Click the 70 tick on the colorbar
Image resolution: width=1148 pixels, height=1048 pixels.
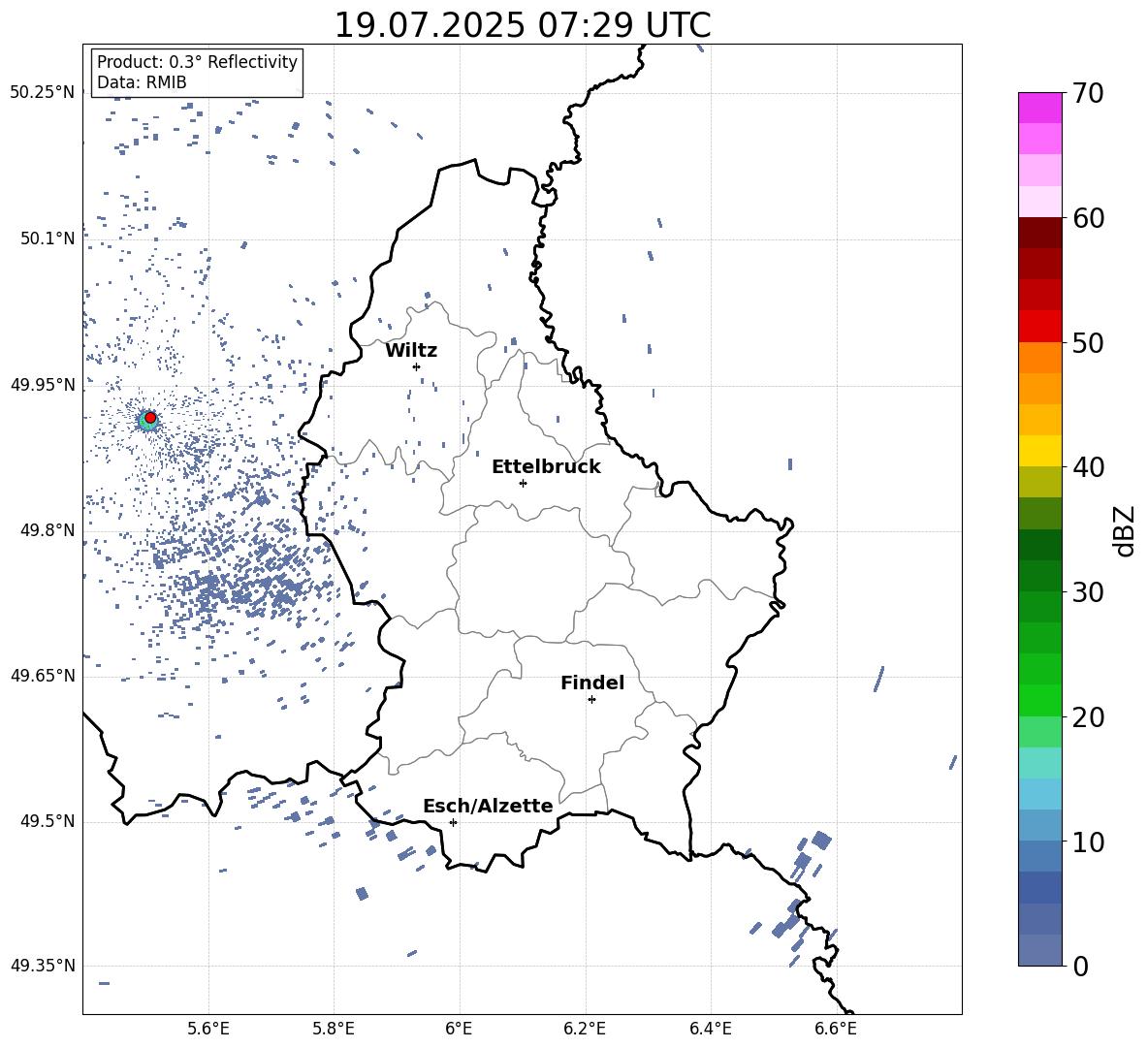pos(1088,93)
